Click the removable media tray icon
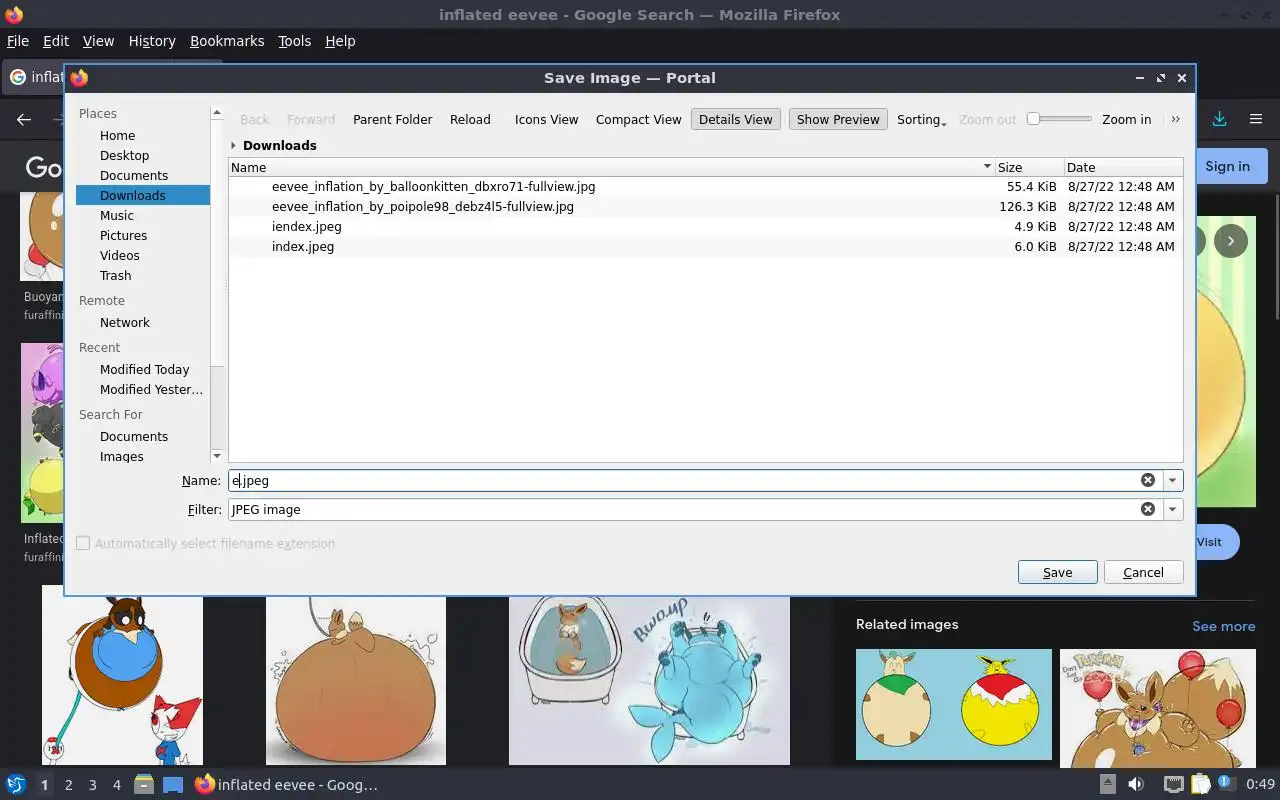Image resolution: width=1280 pixels, height=800 pixels. [x=1108, y=785]
